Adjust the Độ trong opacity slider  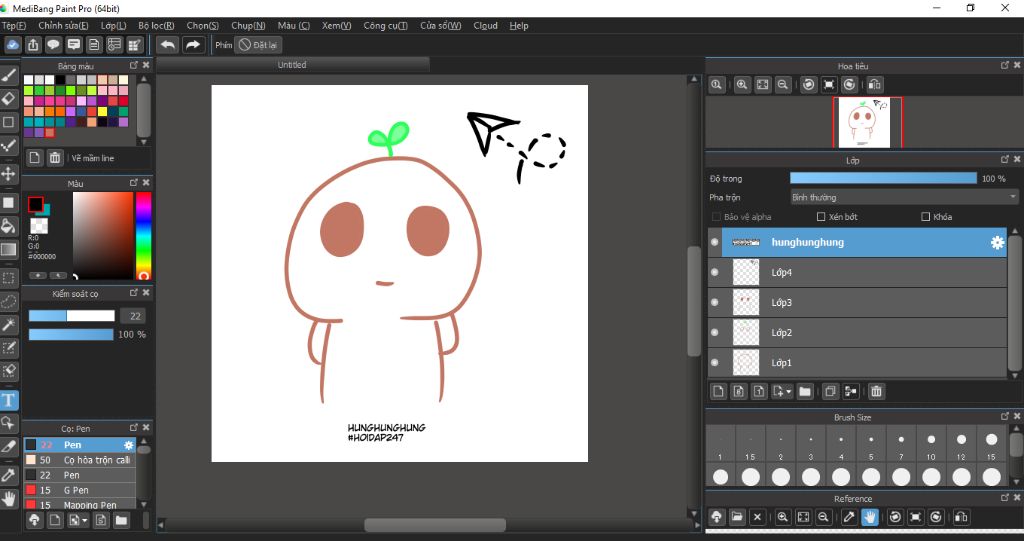click(x=883, y=178)
